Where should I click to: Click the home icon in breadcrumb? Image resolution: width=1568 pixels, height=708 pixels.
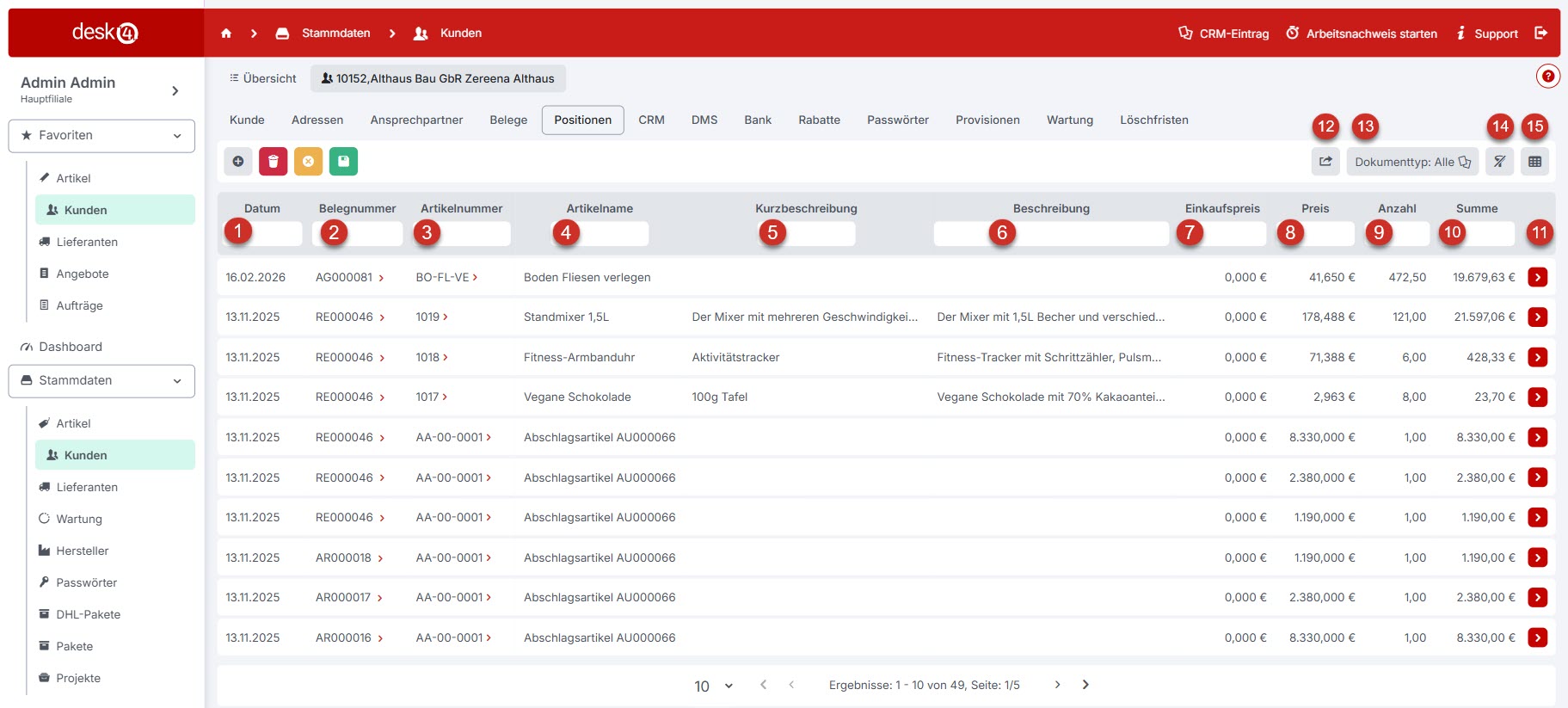[x=226, y=34]
